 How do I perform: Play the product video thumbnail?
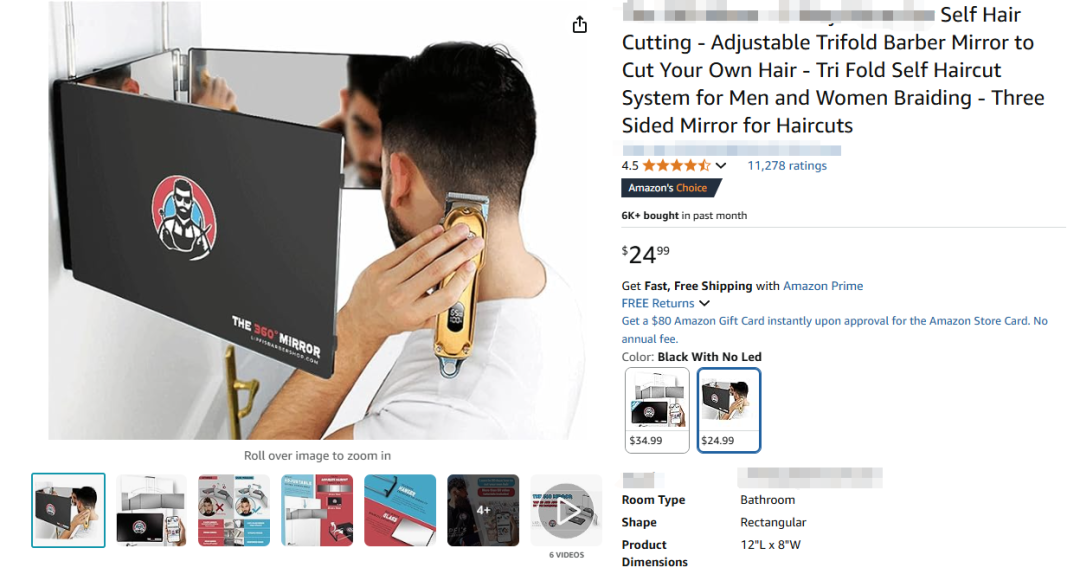[x=565, y=511]
